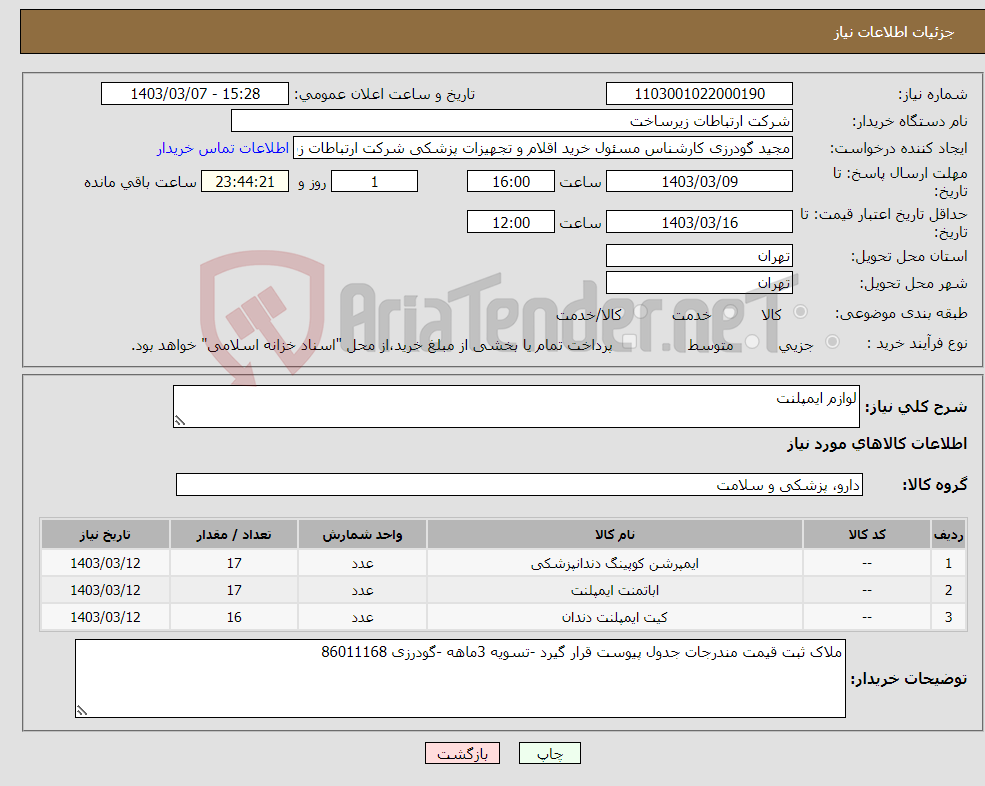Click the remaining time field 23:44:21
This screenshot has width=985, height=786.
(x=245, y=182)
